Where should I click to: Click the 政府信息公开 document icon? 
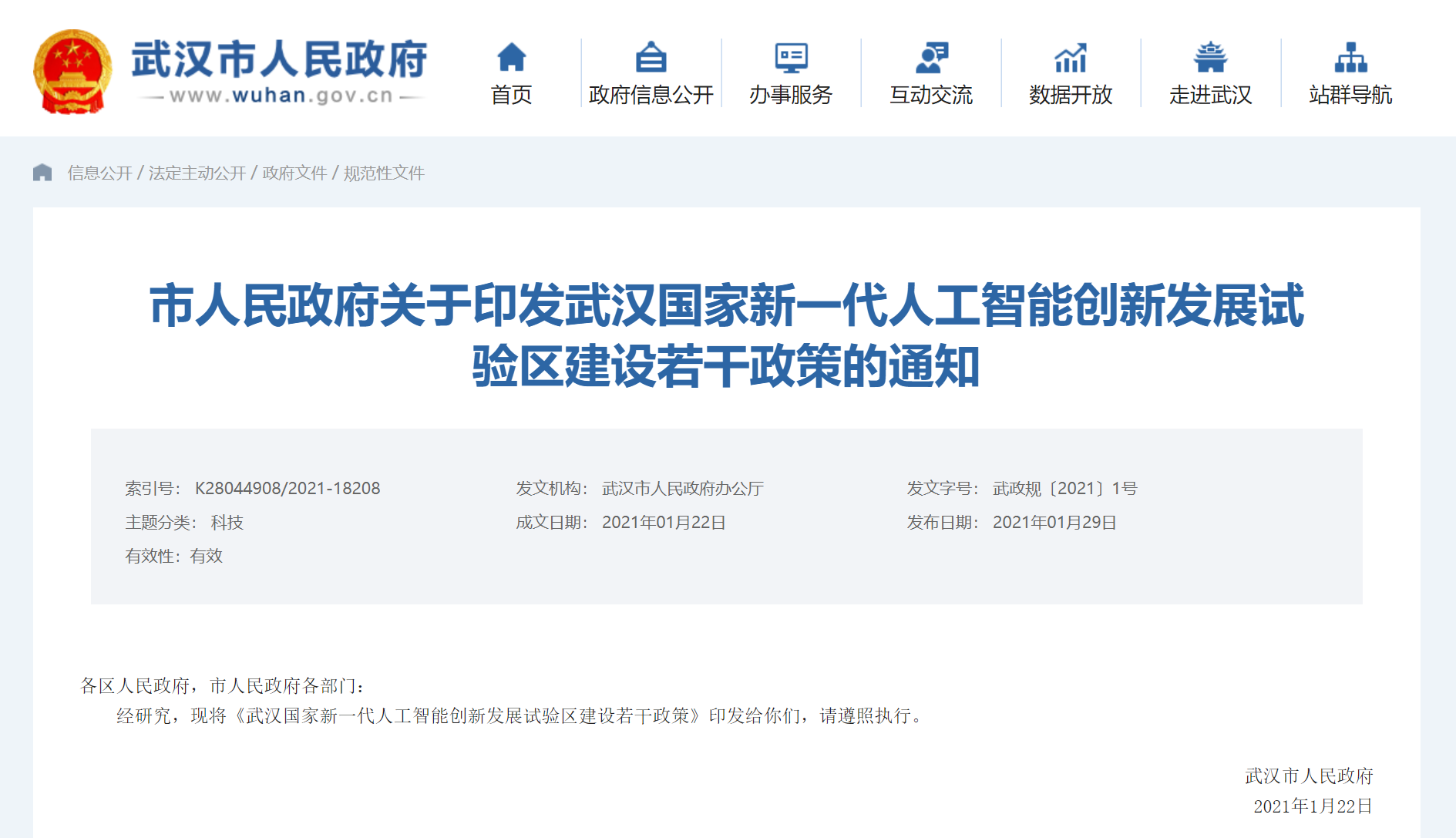pos(651,57)
